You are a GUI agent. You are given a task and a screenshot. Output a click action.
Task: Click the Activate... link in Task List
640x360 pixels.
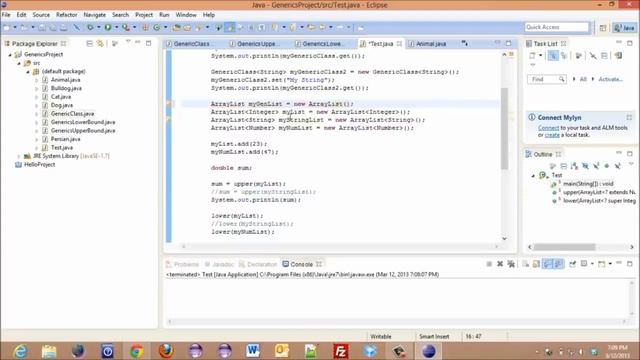(x=610, y=79)
